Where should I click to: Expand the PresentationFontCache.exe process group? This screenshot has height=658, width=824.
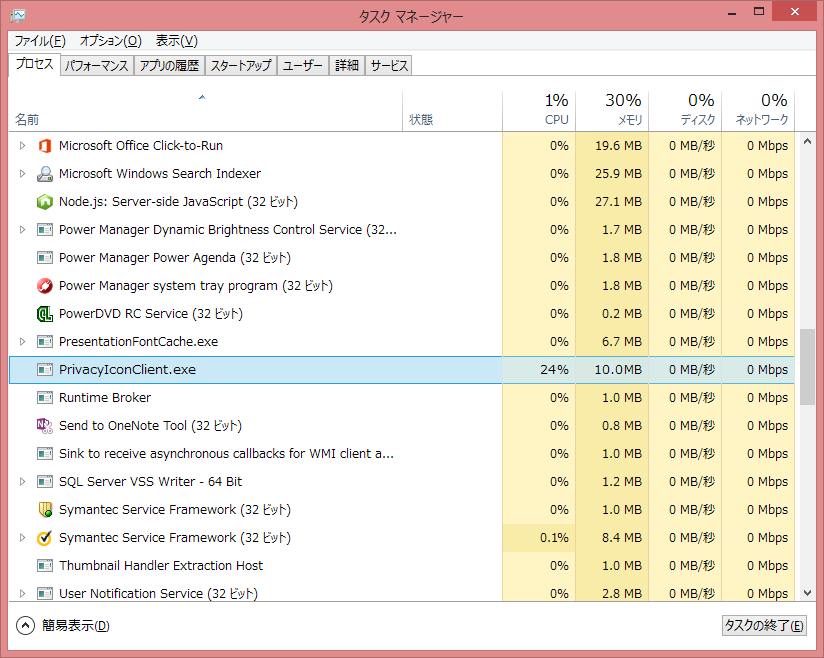tap(23, 342)
